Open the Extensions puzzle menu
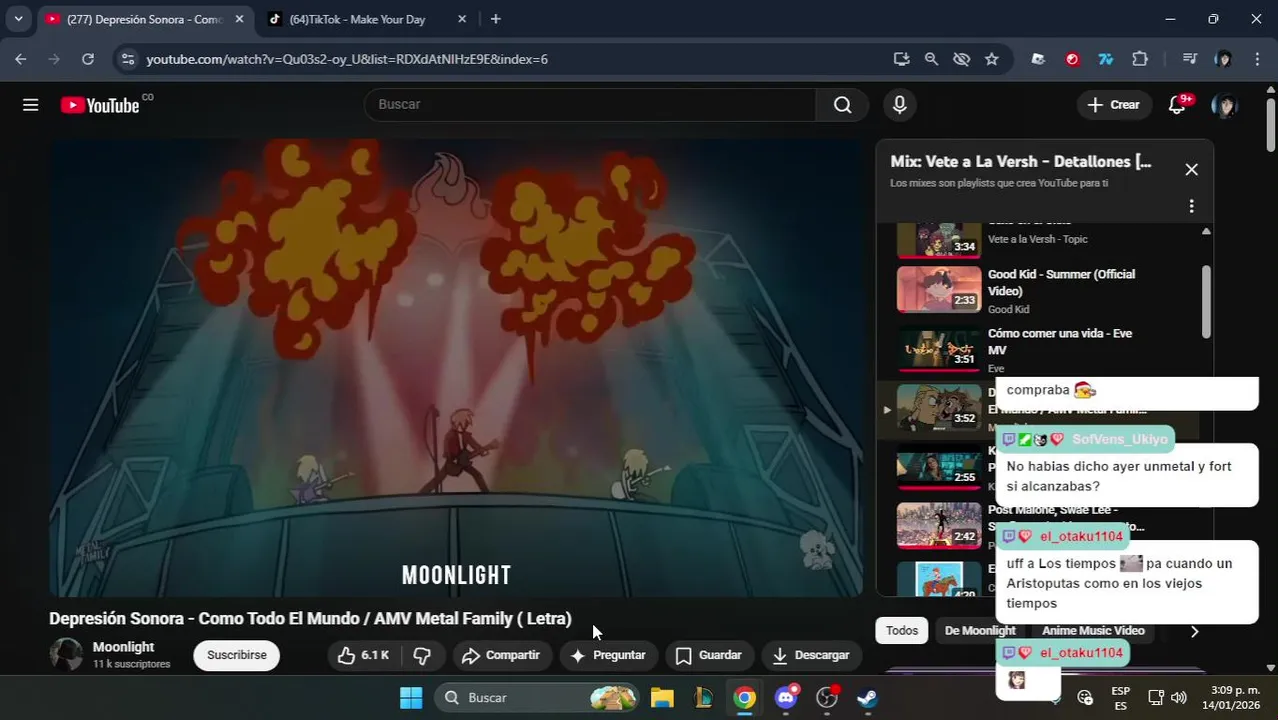1278x720 pixels. tap(1140, 59)
